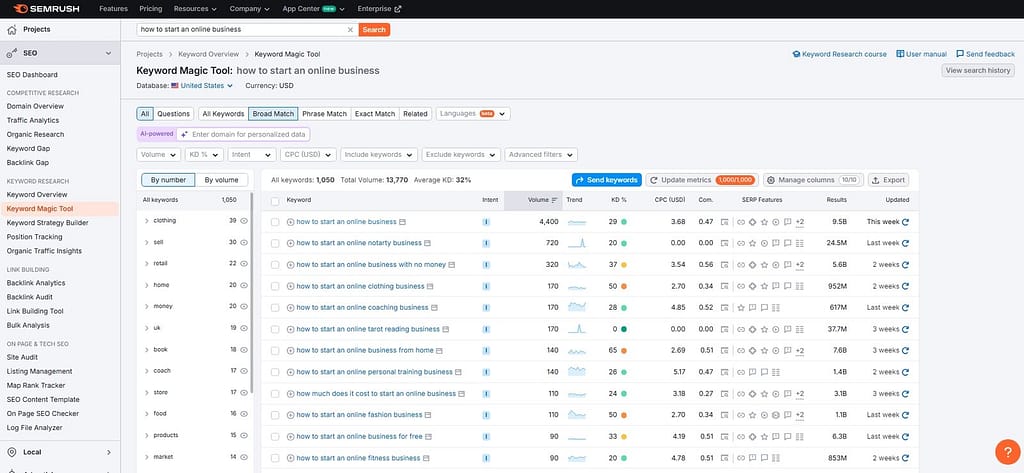Select checkbox for 'online coaching business' row
The width and height of the screenshot is (1024, 473).
pos(275,307)
